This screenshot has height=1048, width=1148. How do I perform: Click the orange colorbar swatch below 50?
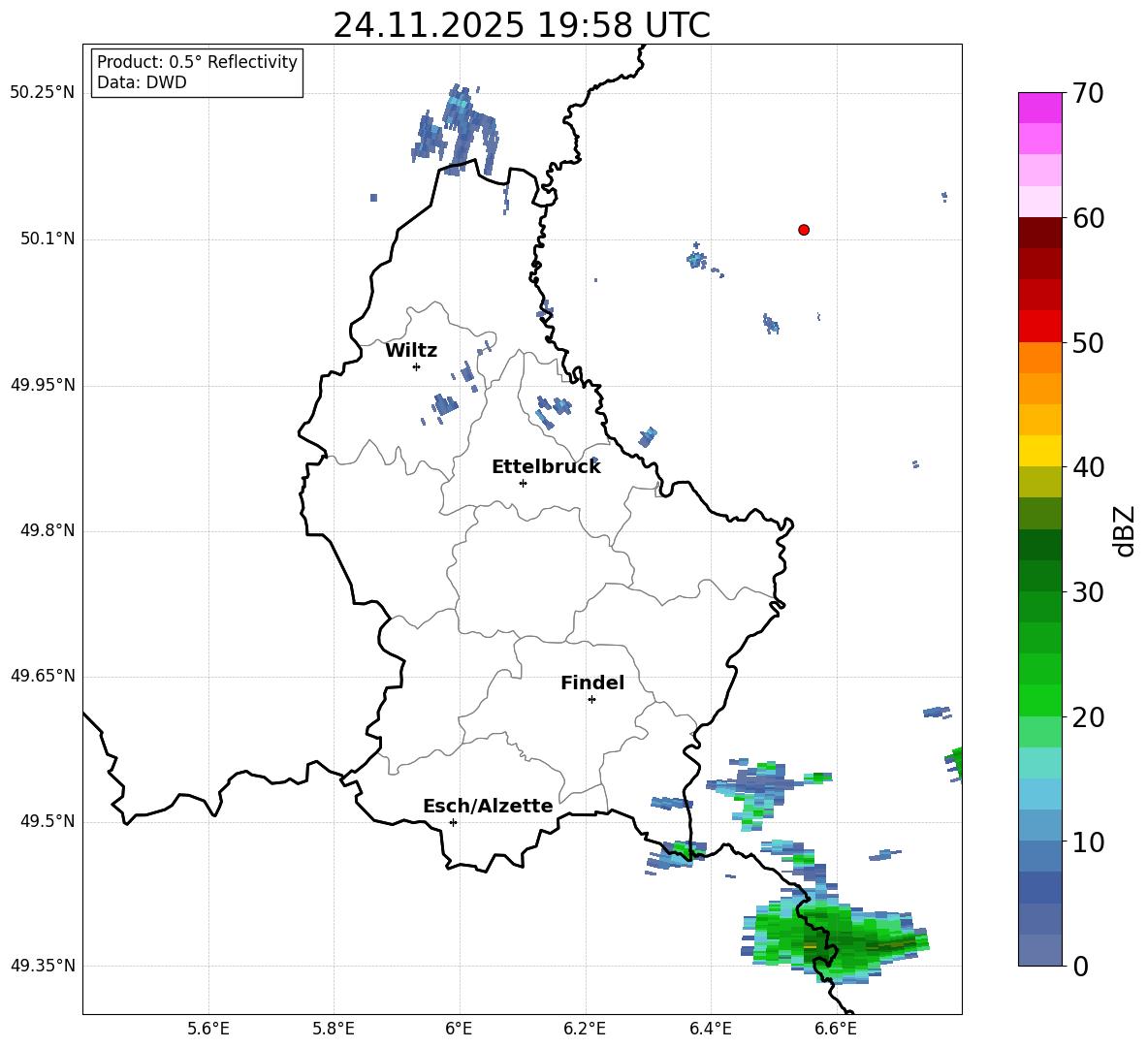[x=1039, y=358]
